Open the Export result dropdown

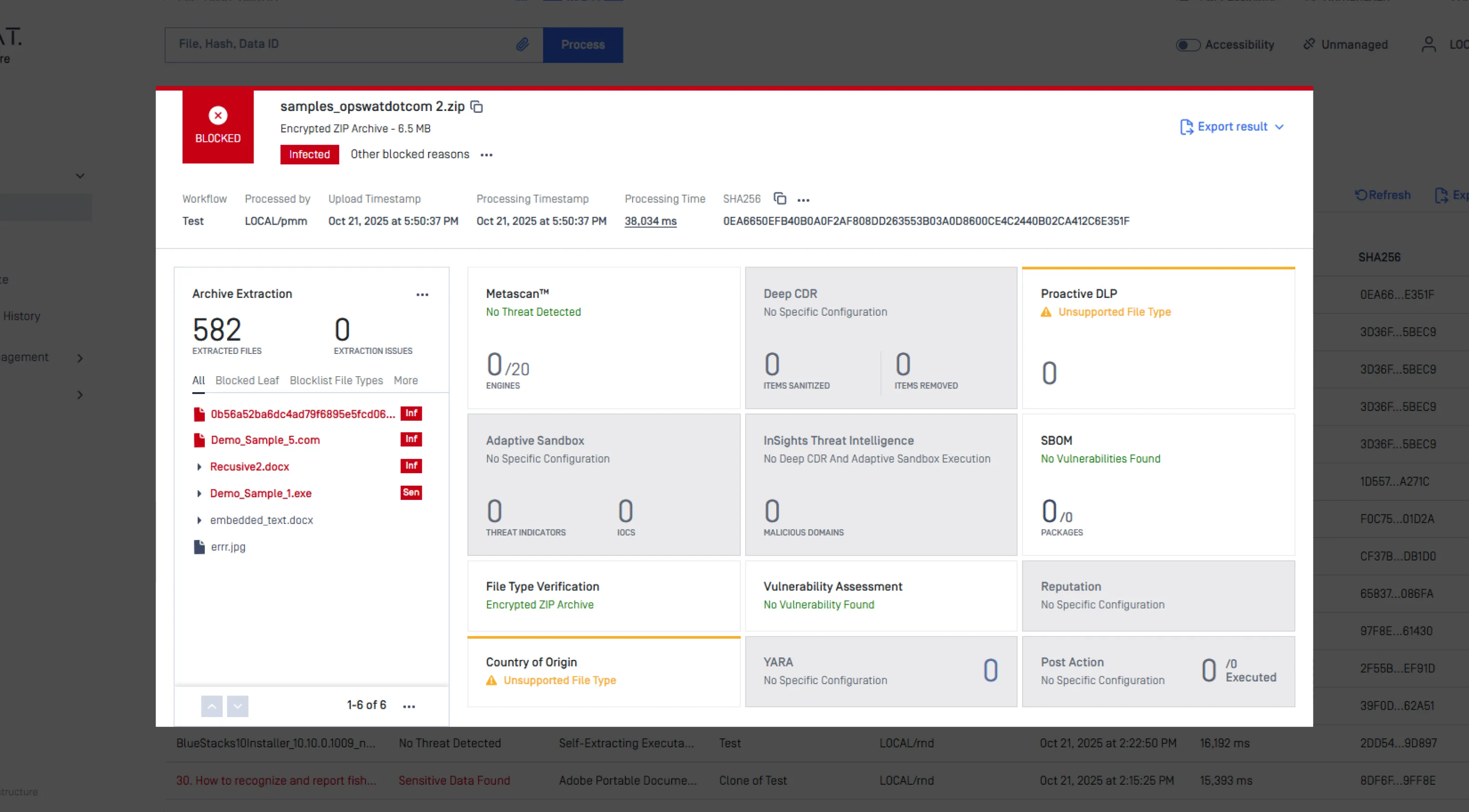point(1232,126)
